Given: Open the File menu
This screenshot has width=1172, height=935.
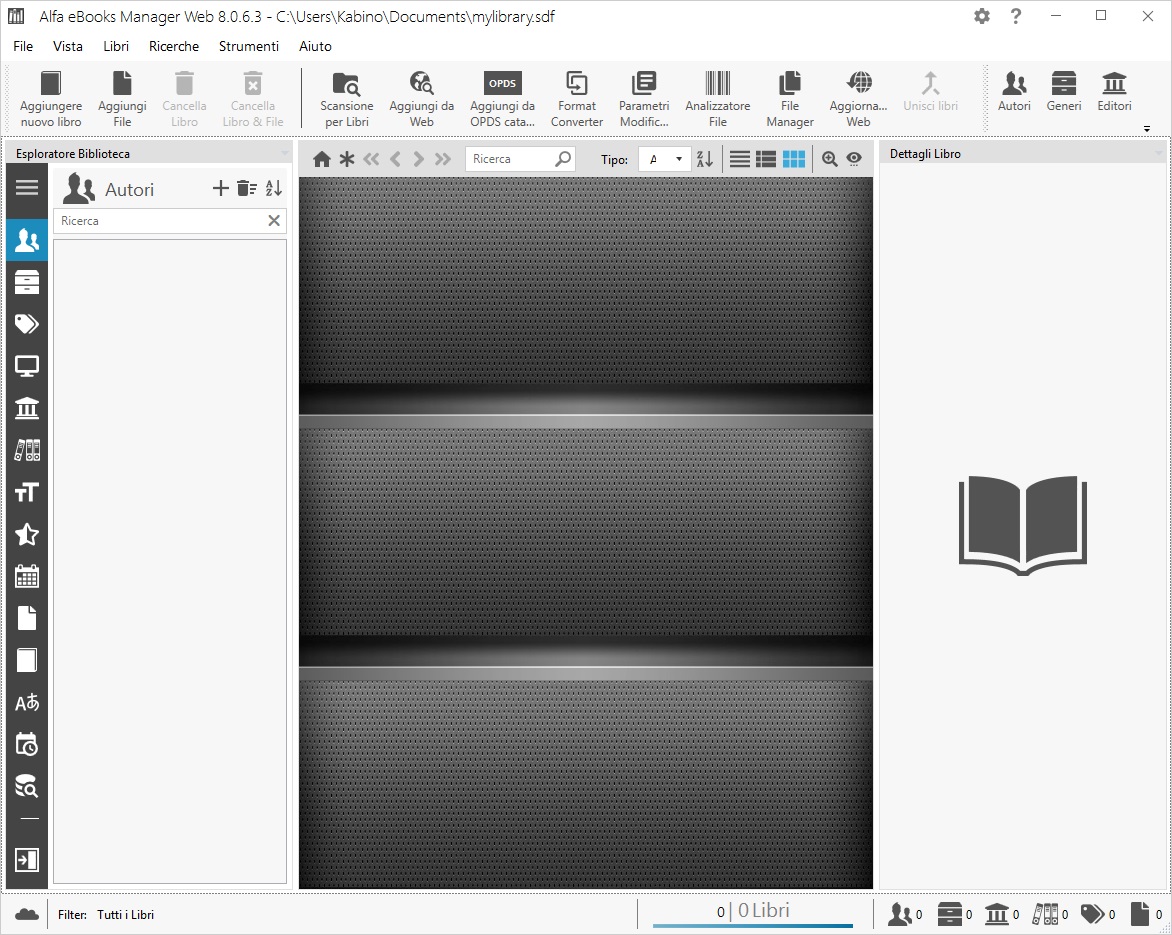Looking at the screenshot, I should coord(23,46).
